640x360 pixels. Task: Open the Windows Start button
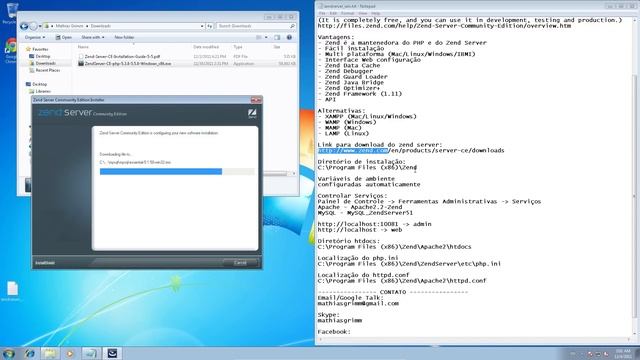click(x=9, y=353)
